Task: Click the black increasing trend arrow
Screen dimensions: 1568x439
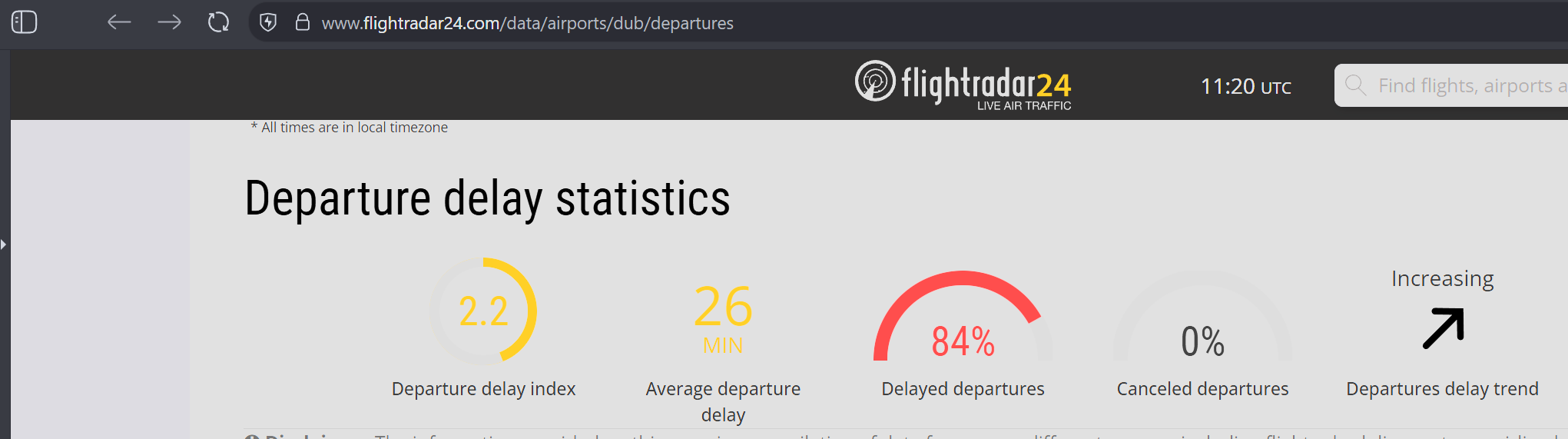Action: 1443,328
